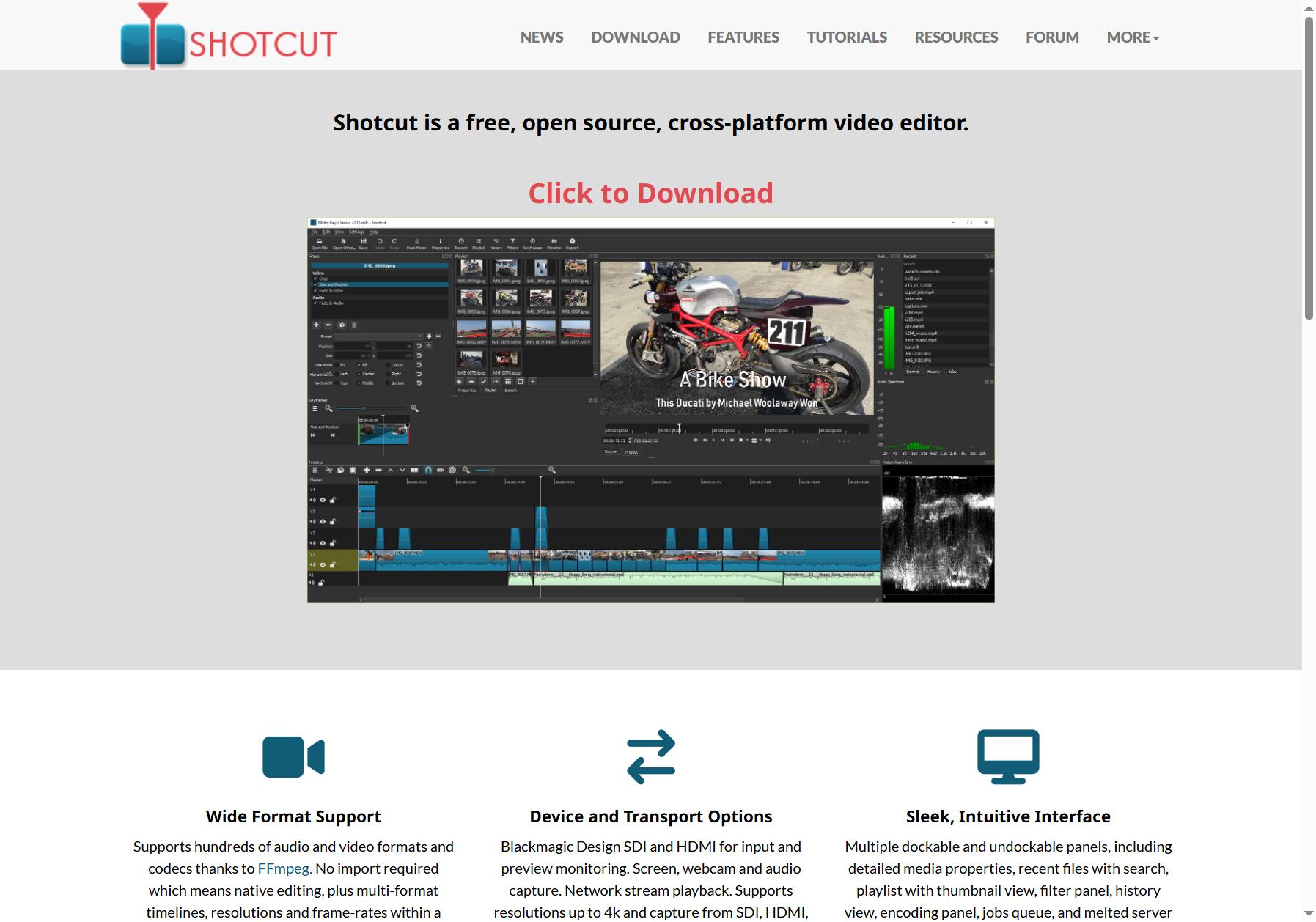Image resolution: width=1316 pixels, height=922 pixels.
Task: Open the TUTORIALS nav item
Action: coord(847,37)
